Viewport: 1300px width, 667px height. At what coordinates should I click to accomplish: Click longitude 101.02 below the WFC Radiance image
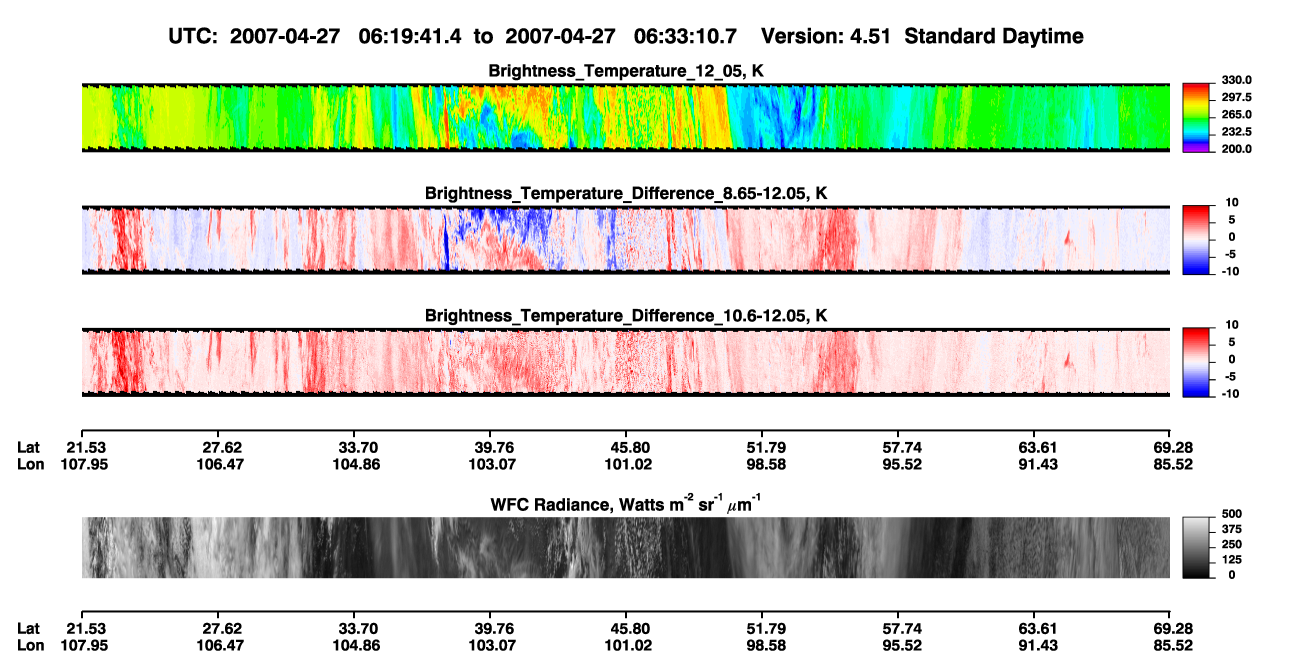click(626, 645)
